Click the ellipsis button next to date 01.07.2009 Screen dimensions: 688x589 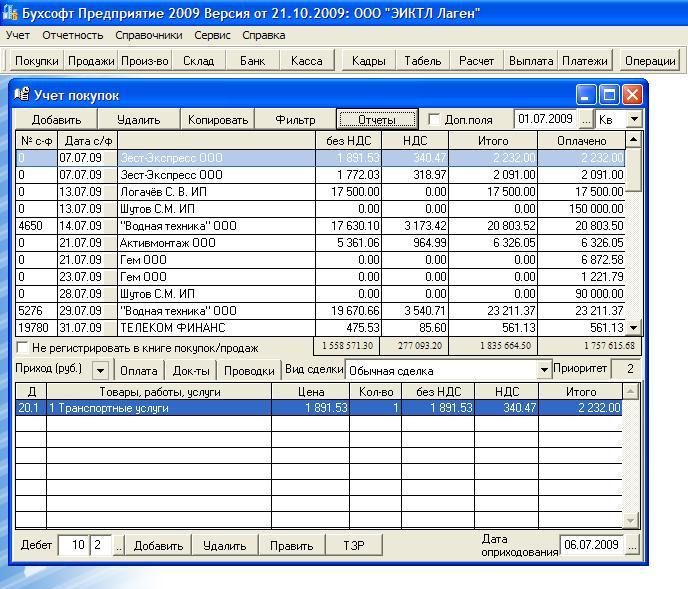(586, 120)
